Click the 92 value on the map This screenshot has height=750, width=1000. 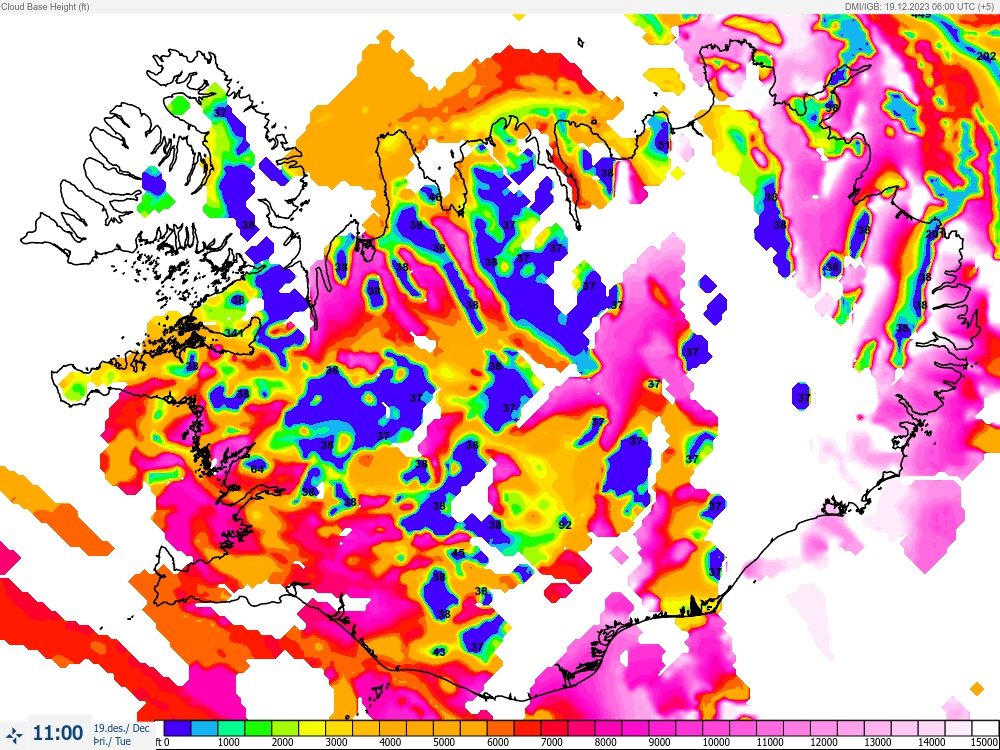pos(565,525)
